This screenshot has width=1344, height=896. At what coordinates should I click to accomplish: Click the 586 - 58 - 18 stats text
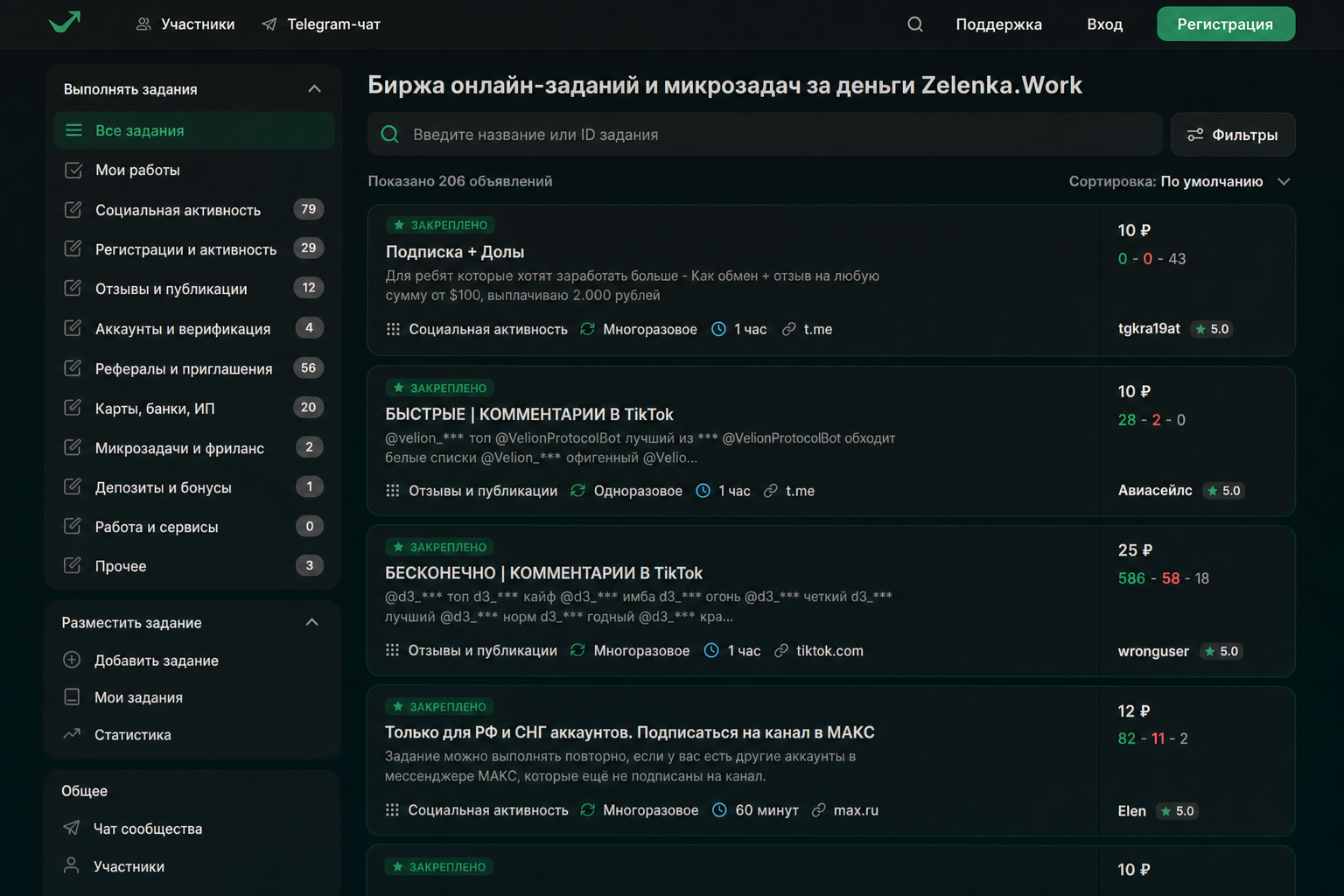point(1164,578)
